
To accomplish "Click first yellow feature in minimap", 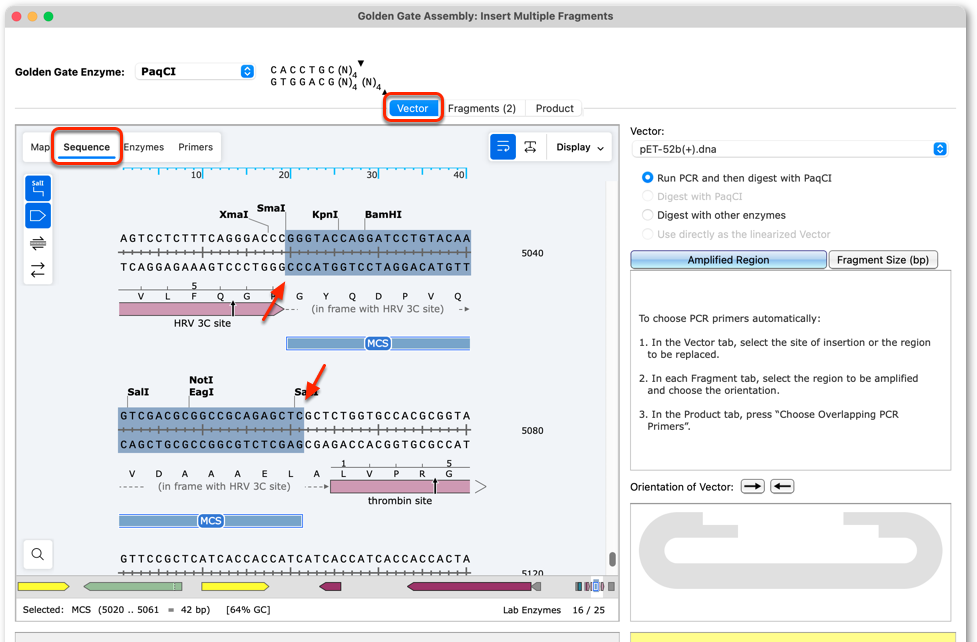I will click(x=44, y=587).
